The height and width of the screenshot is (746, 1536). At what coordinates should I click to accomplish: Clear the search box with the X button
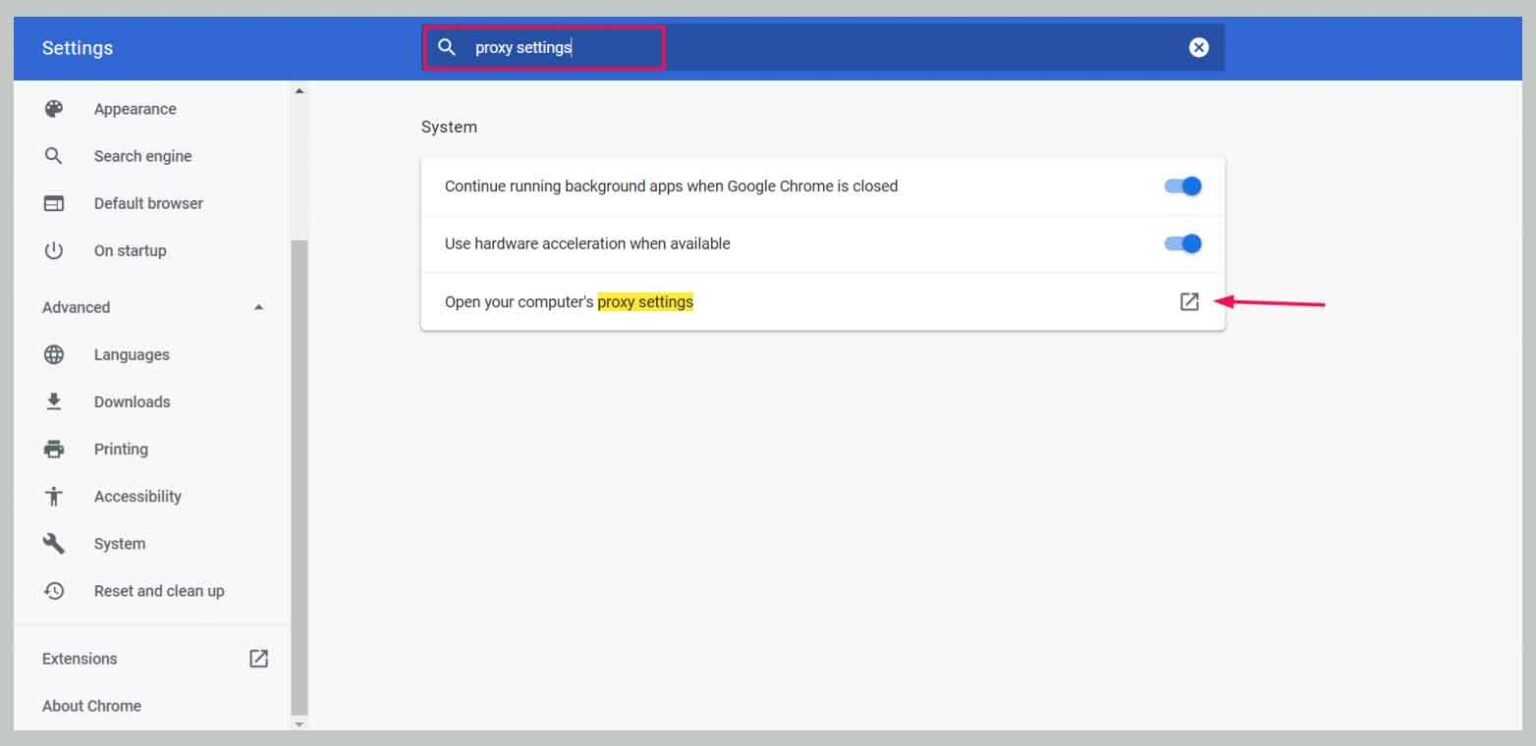(1198, 46)
